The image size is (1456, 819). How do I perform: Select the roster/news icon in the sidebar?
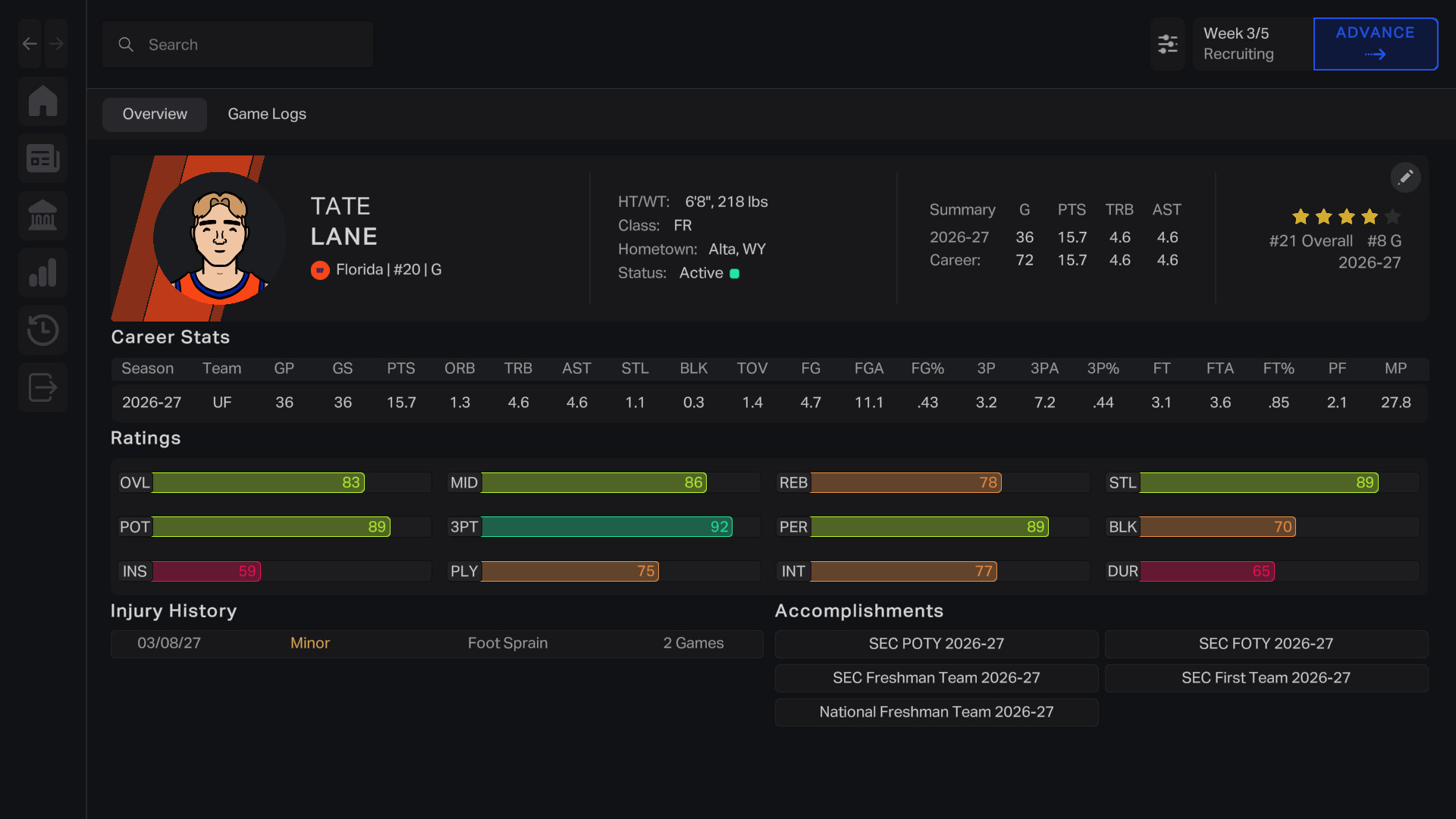(42, 158)
